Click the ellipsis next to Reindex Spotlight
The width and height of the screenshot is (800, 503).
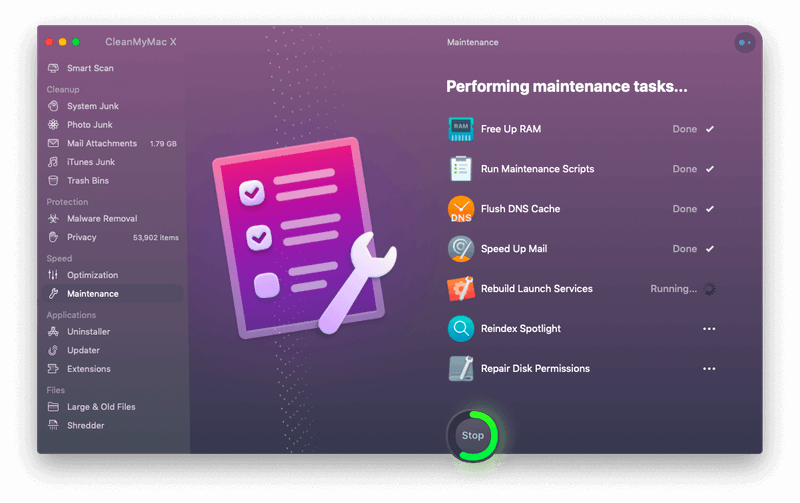(x=709, y=329)
